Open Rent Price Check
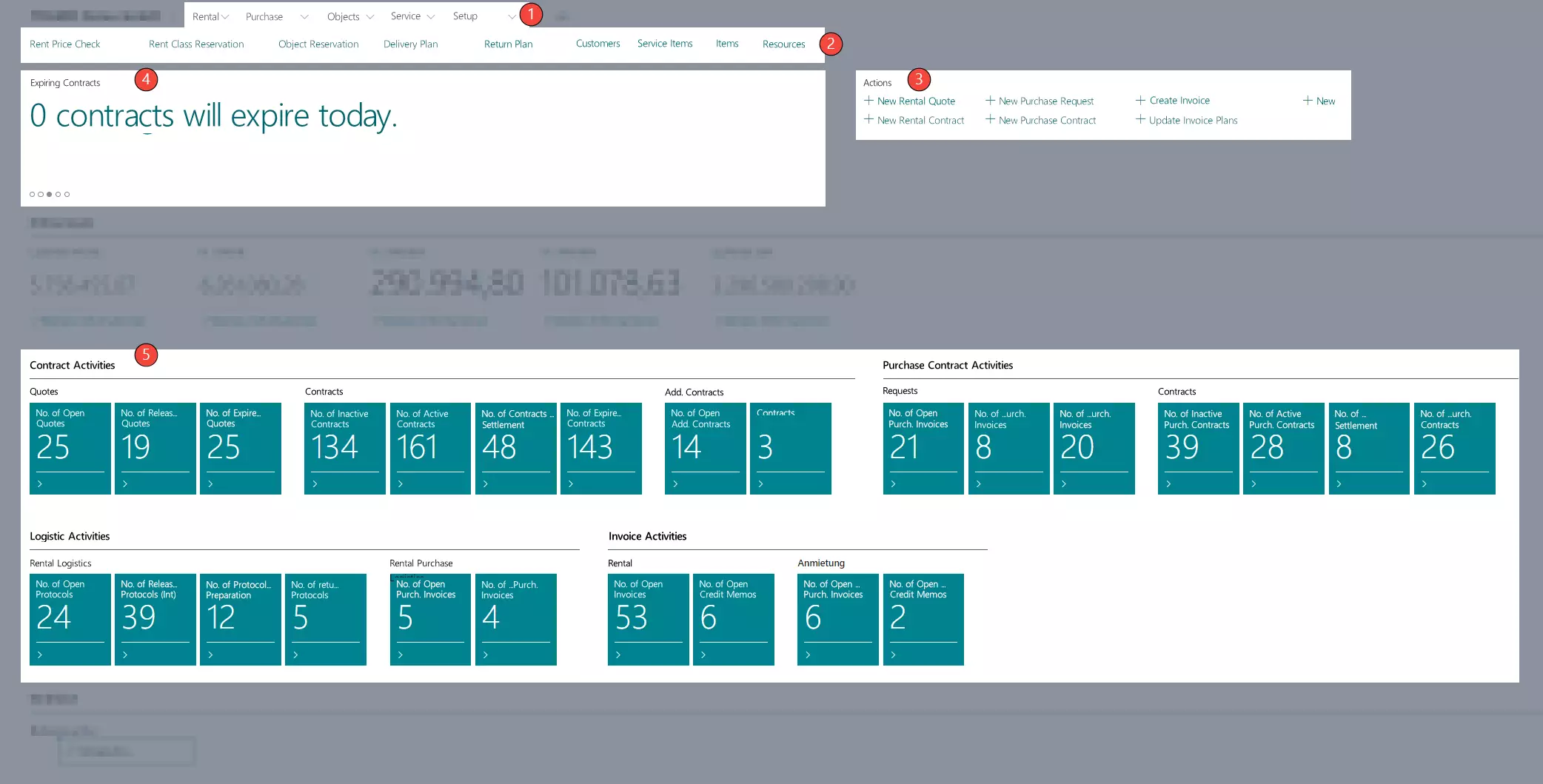 pos(65,44)
